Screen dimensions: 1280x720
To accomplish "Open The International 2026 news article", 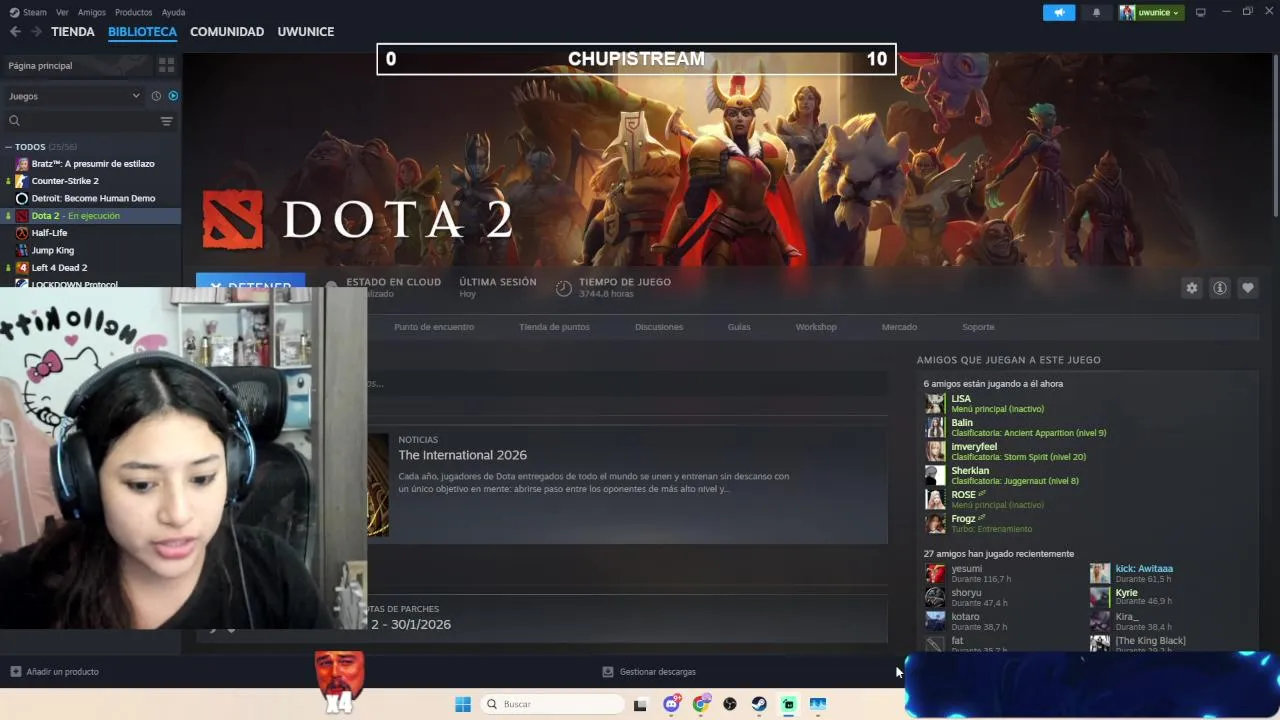I will coord(462,455).
